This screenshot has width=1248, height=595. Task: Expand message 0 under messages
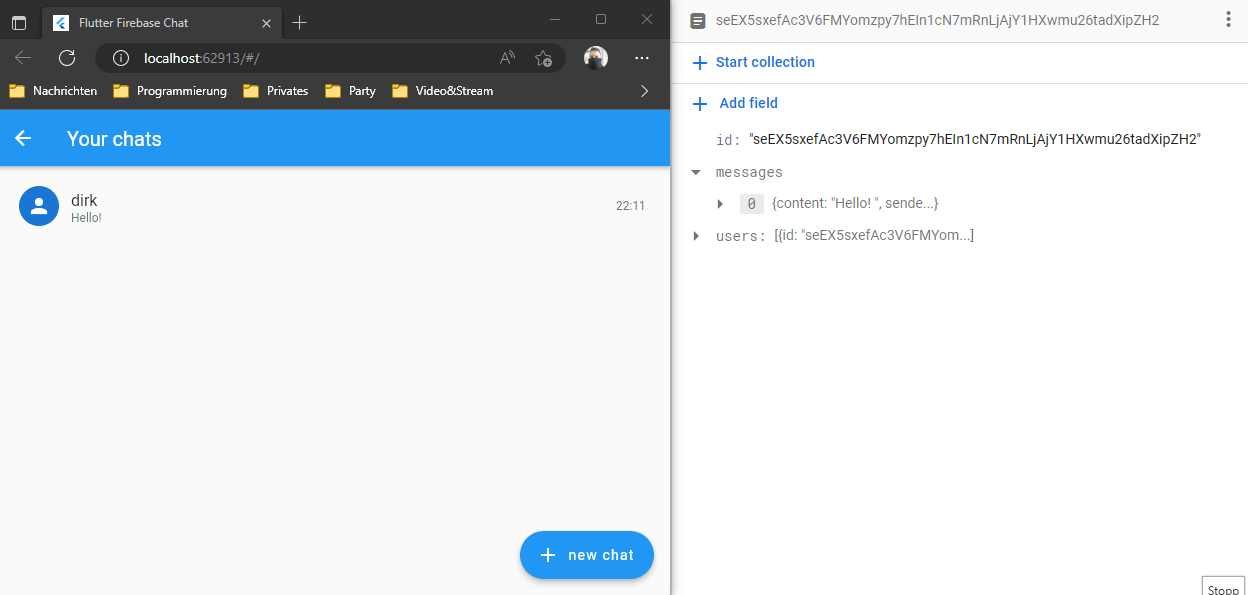tap(721, 204)
